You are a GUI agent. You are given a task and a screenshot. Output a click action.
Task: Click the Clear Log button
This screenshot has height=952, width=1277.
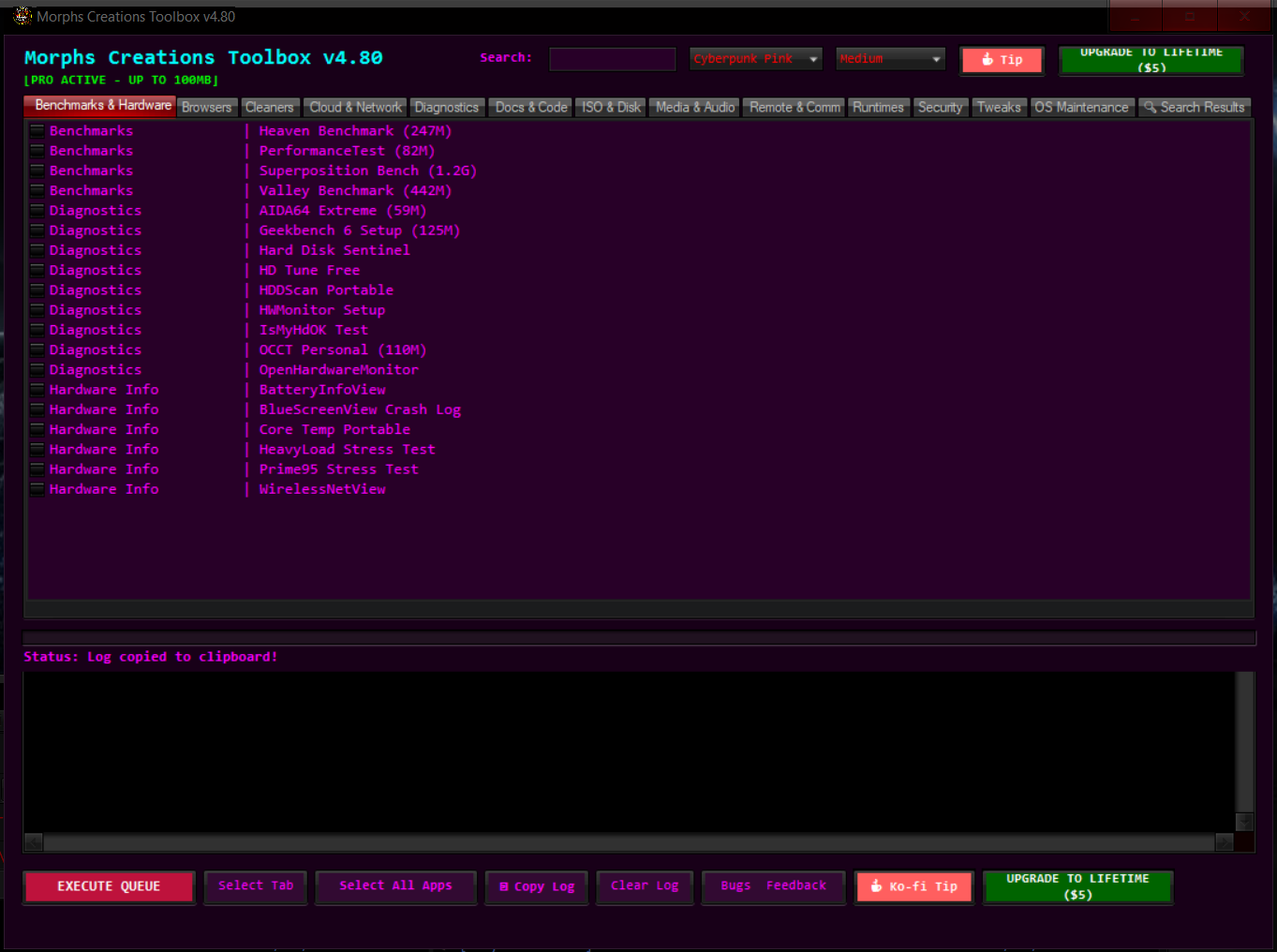coord(645,886)
